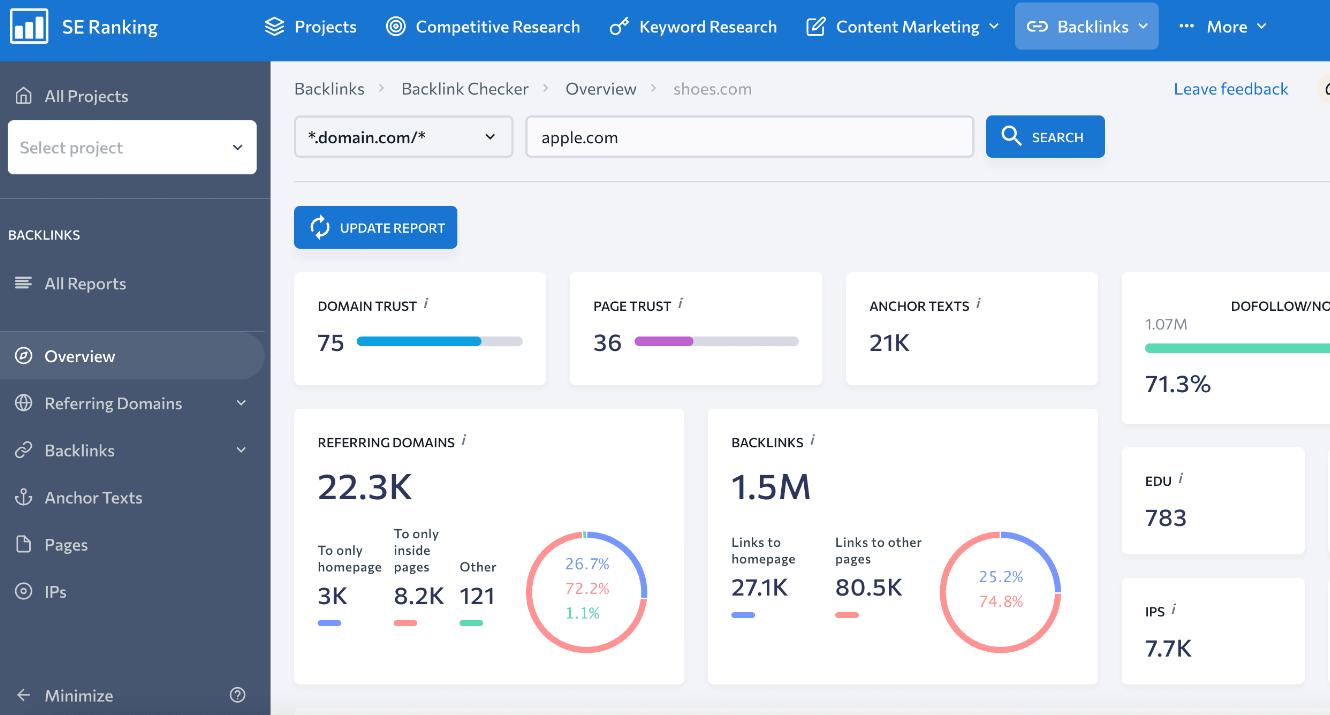The width and height of the screenshot is (1330, 715).
Task: Select Anchor Texts in the sidebar
Action: 91,497
